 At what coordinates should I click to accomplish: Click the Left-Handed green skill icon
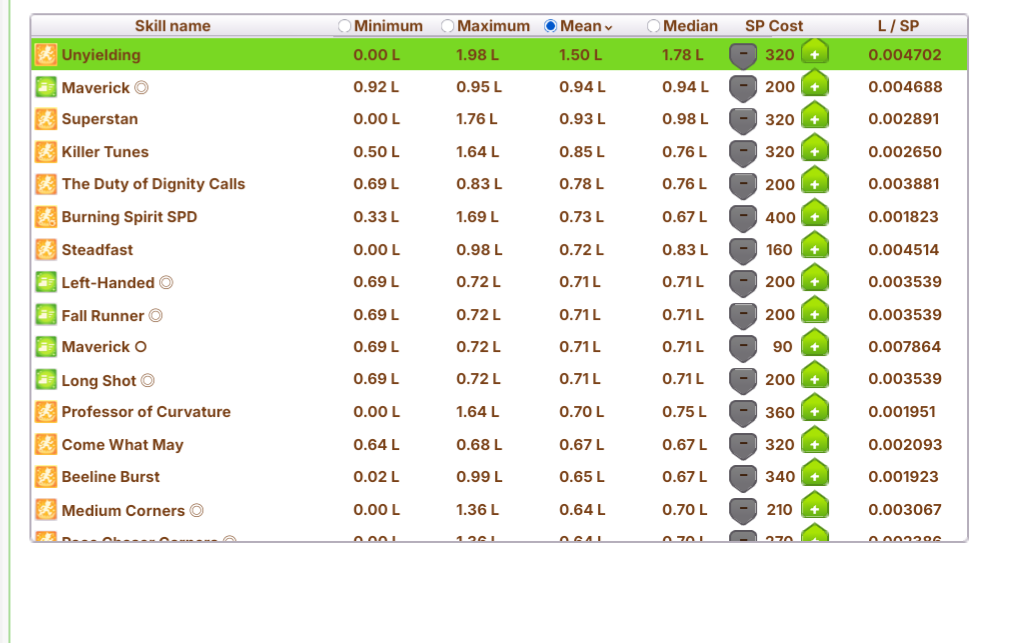point(46,282)
